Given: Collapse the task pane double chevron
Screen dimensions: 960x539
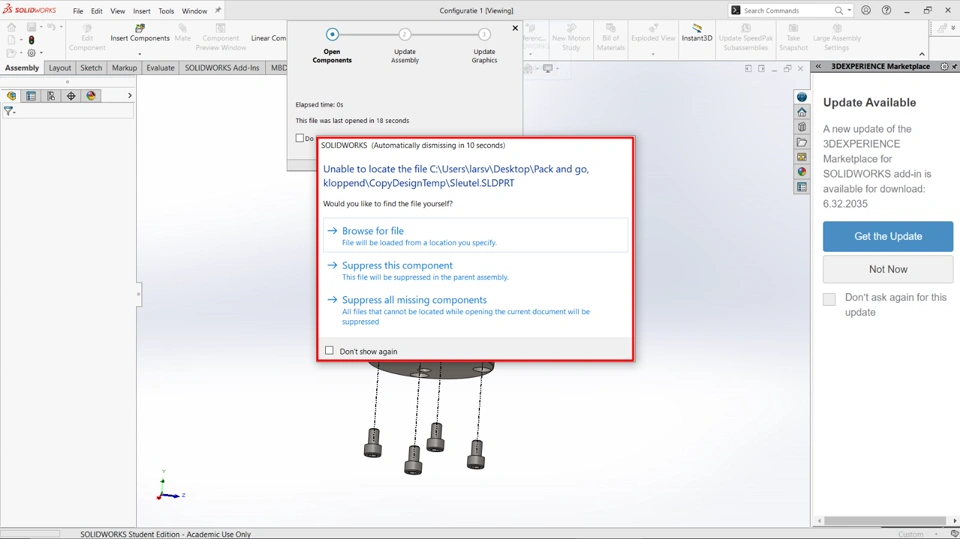Looking at the screenshot, I should pos(818,66).
